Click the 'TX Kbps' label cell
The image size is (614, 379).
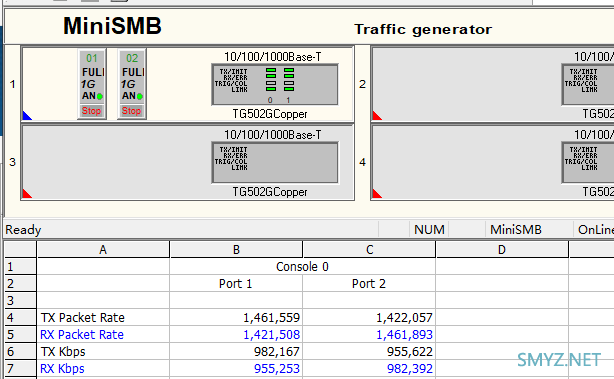tap(103, 351)
